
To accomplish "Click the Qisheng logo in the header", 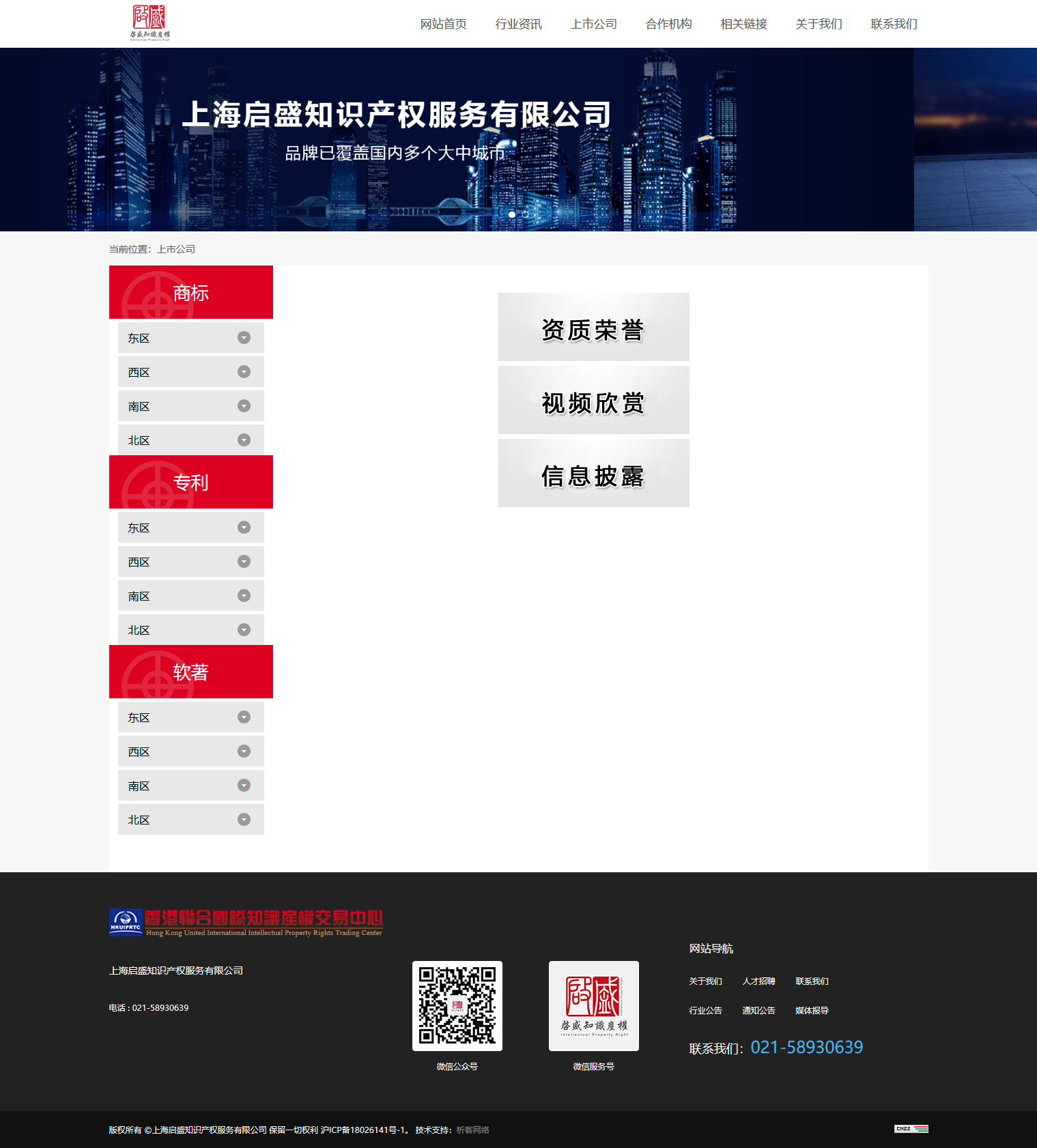I will tap(150, 23).
